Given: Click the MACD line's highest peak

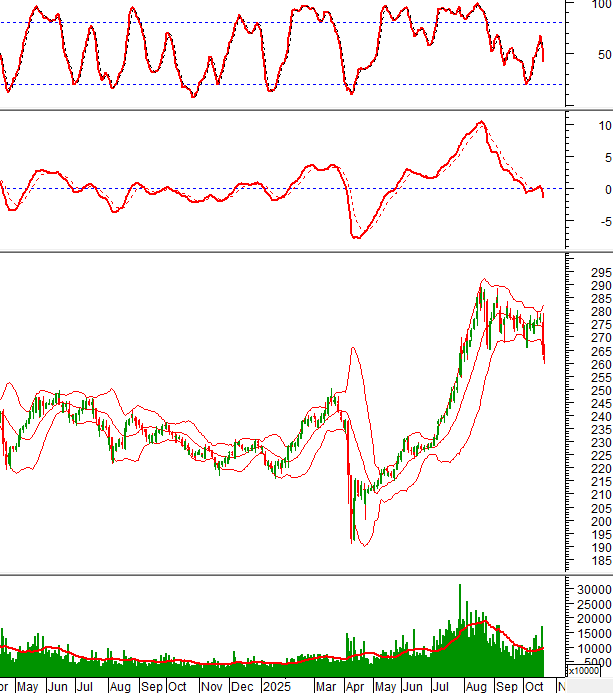Looking at the screenshot, I should point(481,123).
